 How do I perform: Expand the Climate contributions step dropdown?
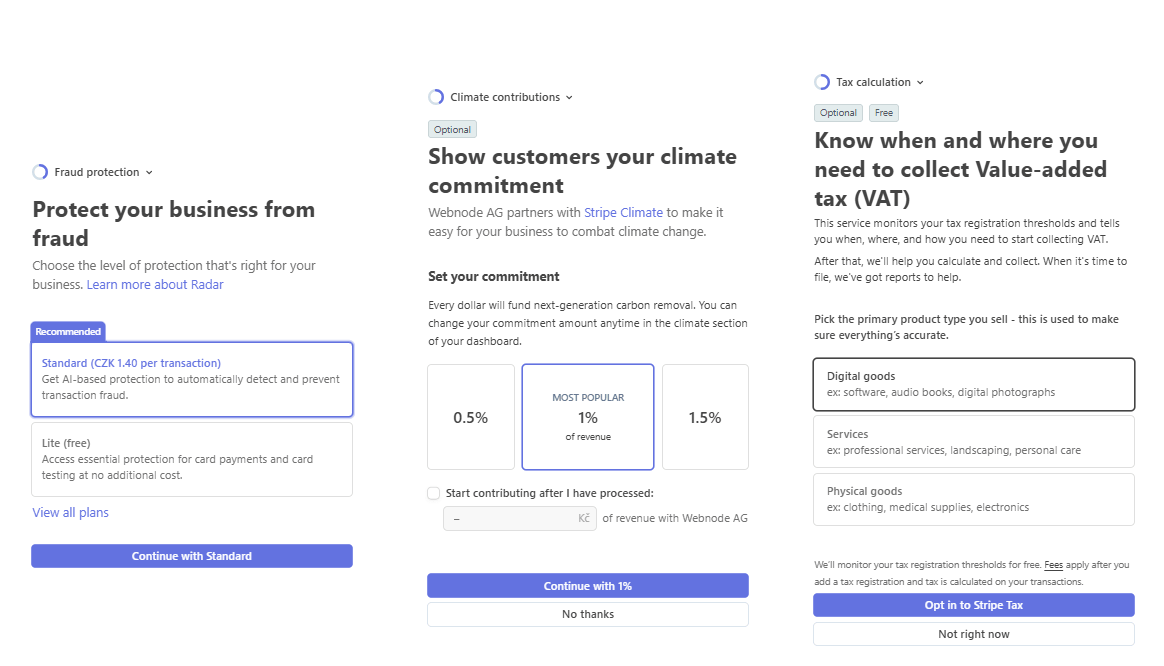(569, 97)
